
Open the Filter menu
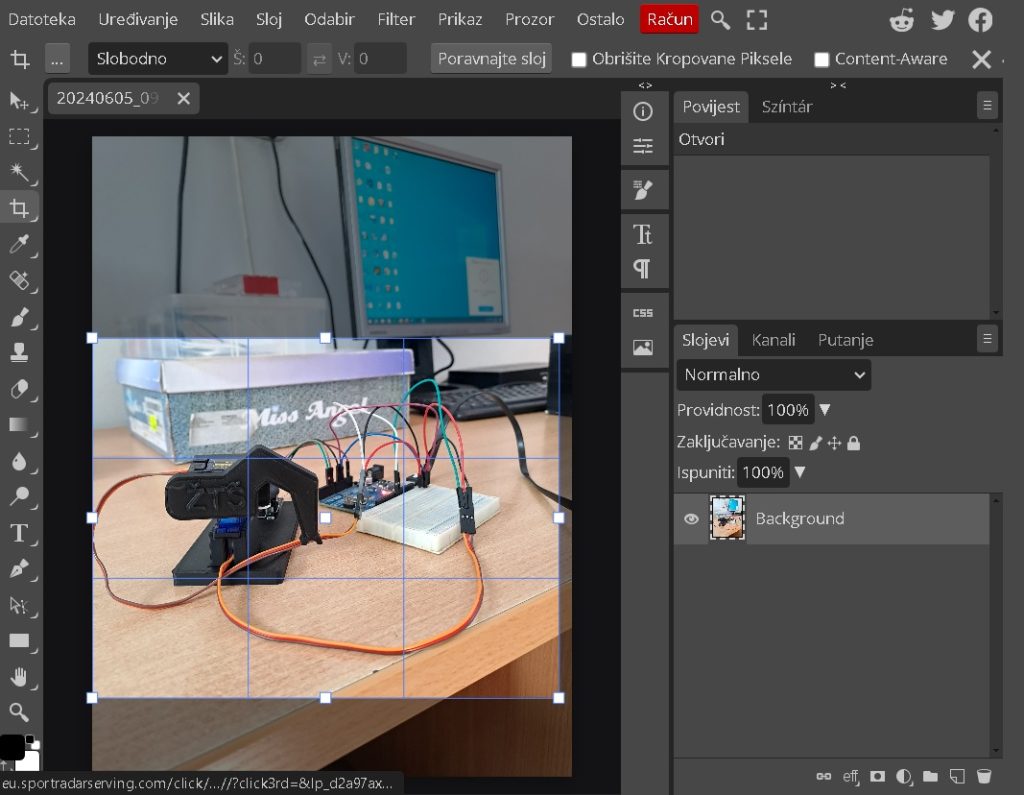[396, 19]
